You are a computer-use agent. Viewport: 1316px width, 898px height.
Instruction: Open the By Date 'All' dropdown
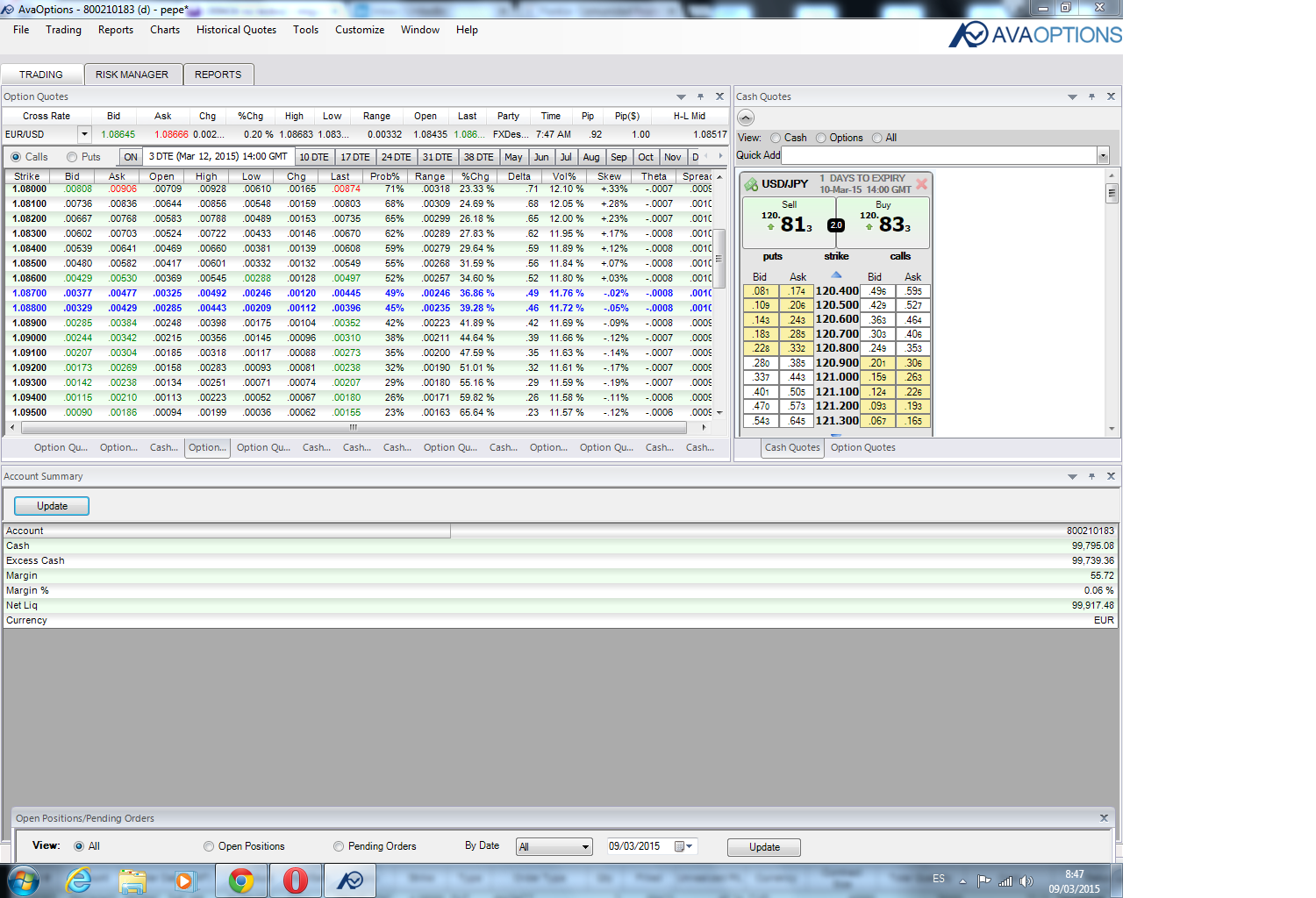tap(585, 847)
